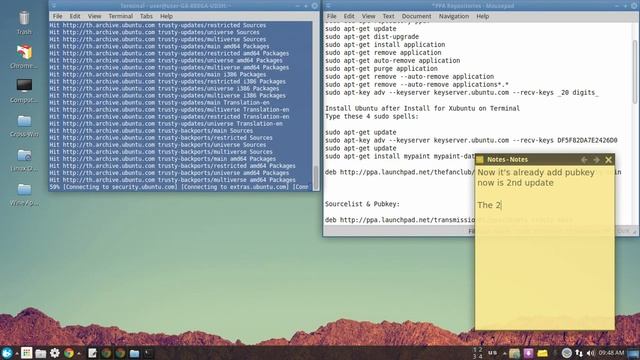Click Mousepad's vertical scrollbar handle
The width and height of the screenshot is (640, 360).
coord(635,71)
